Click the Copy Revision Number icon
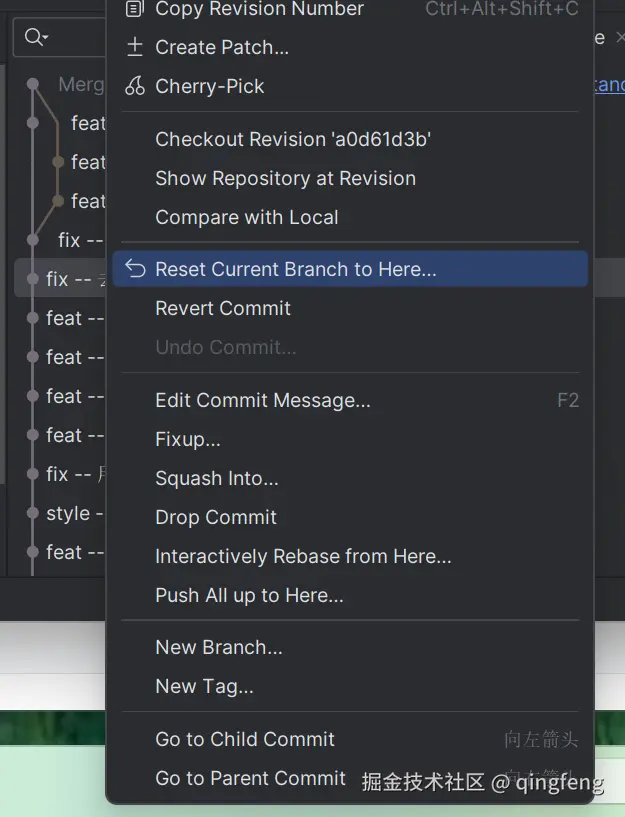The height and width of the screenshot is (817, 625). click(x=135, y=9)
